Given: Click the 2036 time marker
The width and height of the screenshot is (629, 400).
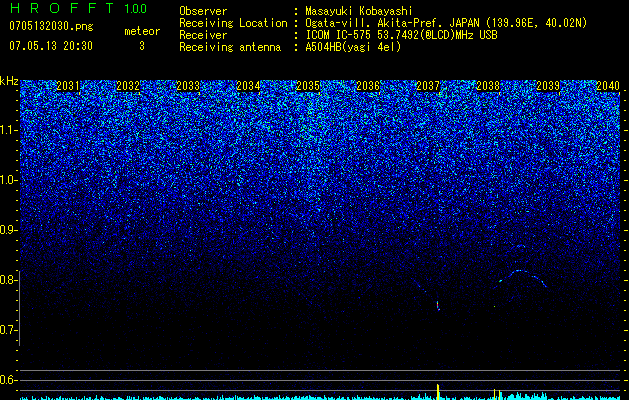Looking at the screenshot, I should pyautogui.click(x=368, y=86).
